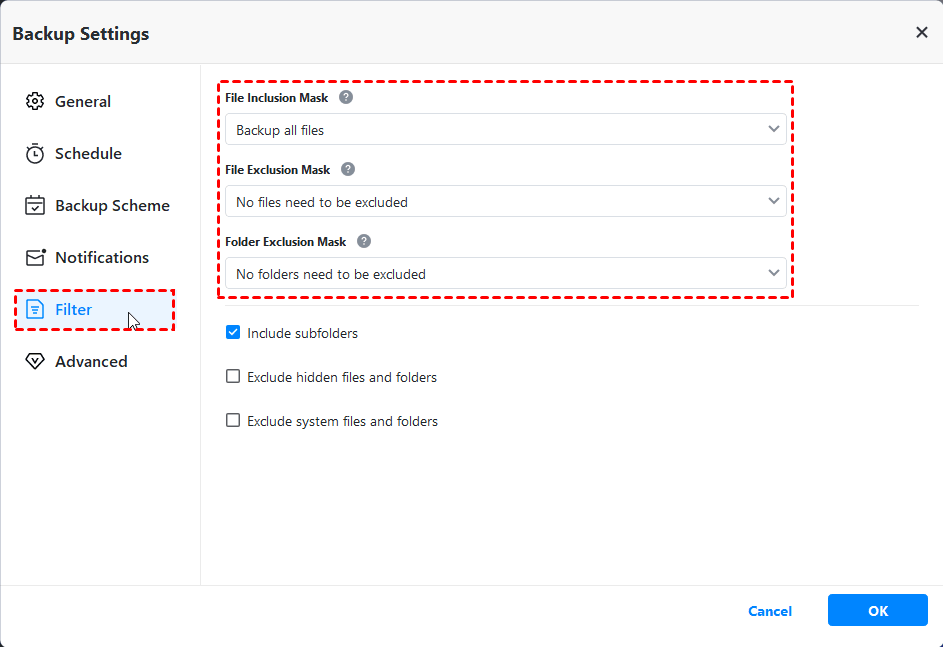
Task: Uncheck the Include subfolders checkbox
Action: (233, 333)
